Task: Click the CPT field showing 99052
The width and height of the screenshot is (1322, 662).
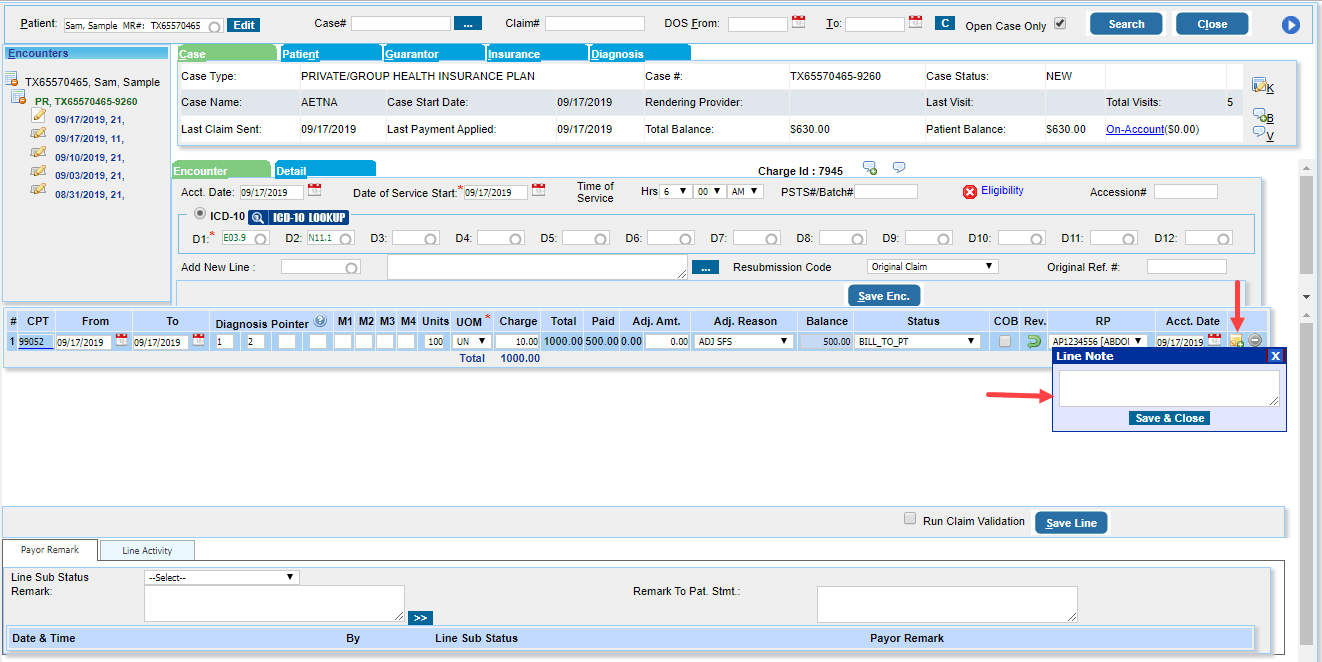Action: pyautogui.click(x=36, y=341)
